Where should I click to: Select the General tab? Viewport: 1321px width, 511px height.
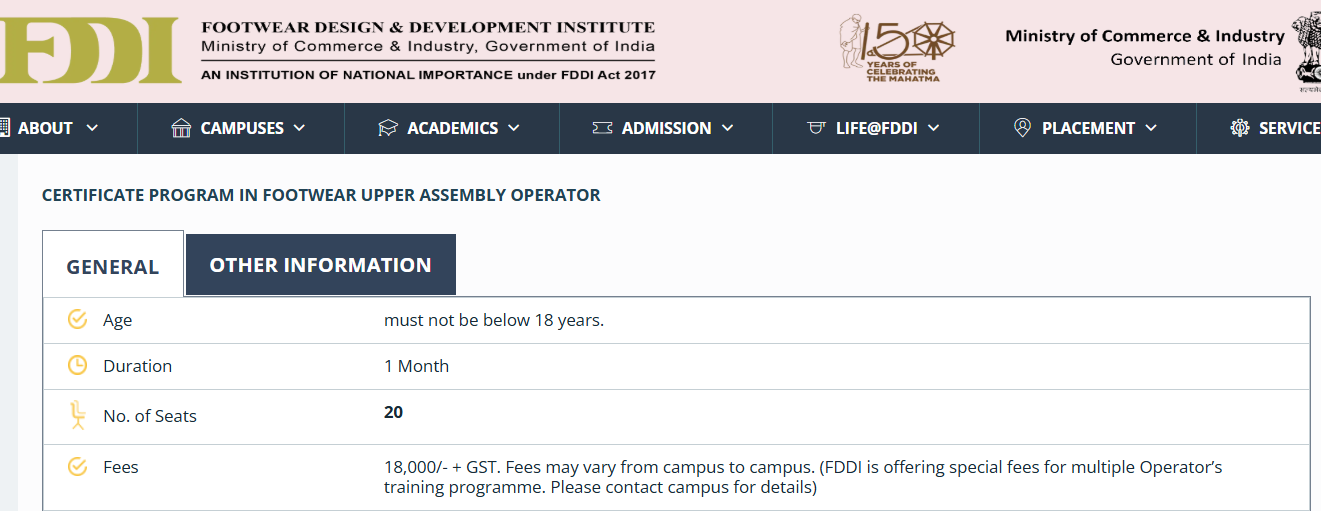113,267
